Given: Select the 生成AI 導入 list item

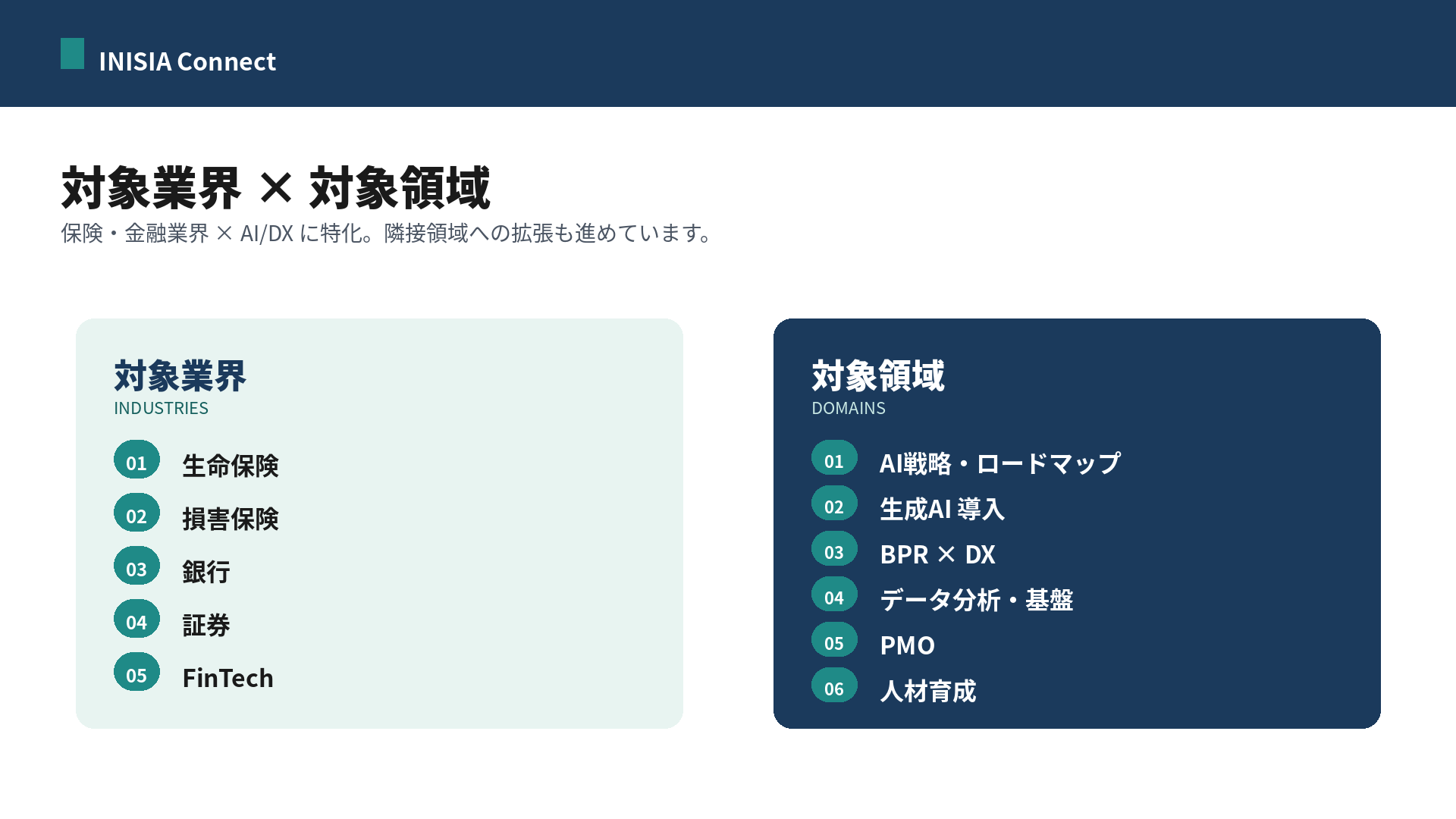Looking at the screenshot, I should [x=943, y=509].
